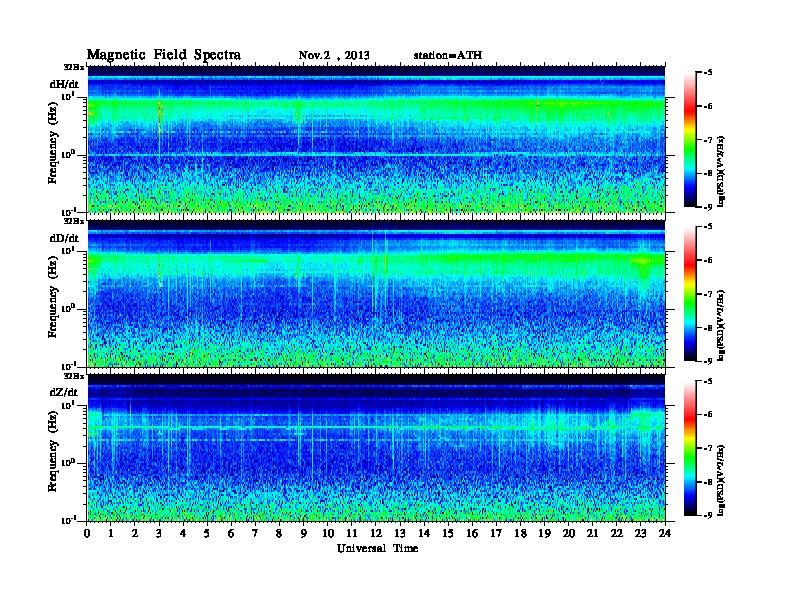Click inside the dD/dt spectrogram plot
Image resolution: width=792 pixels, height=612 pixels.
[x=376, y=293]
